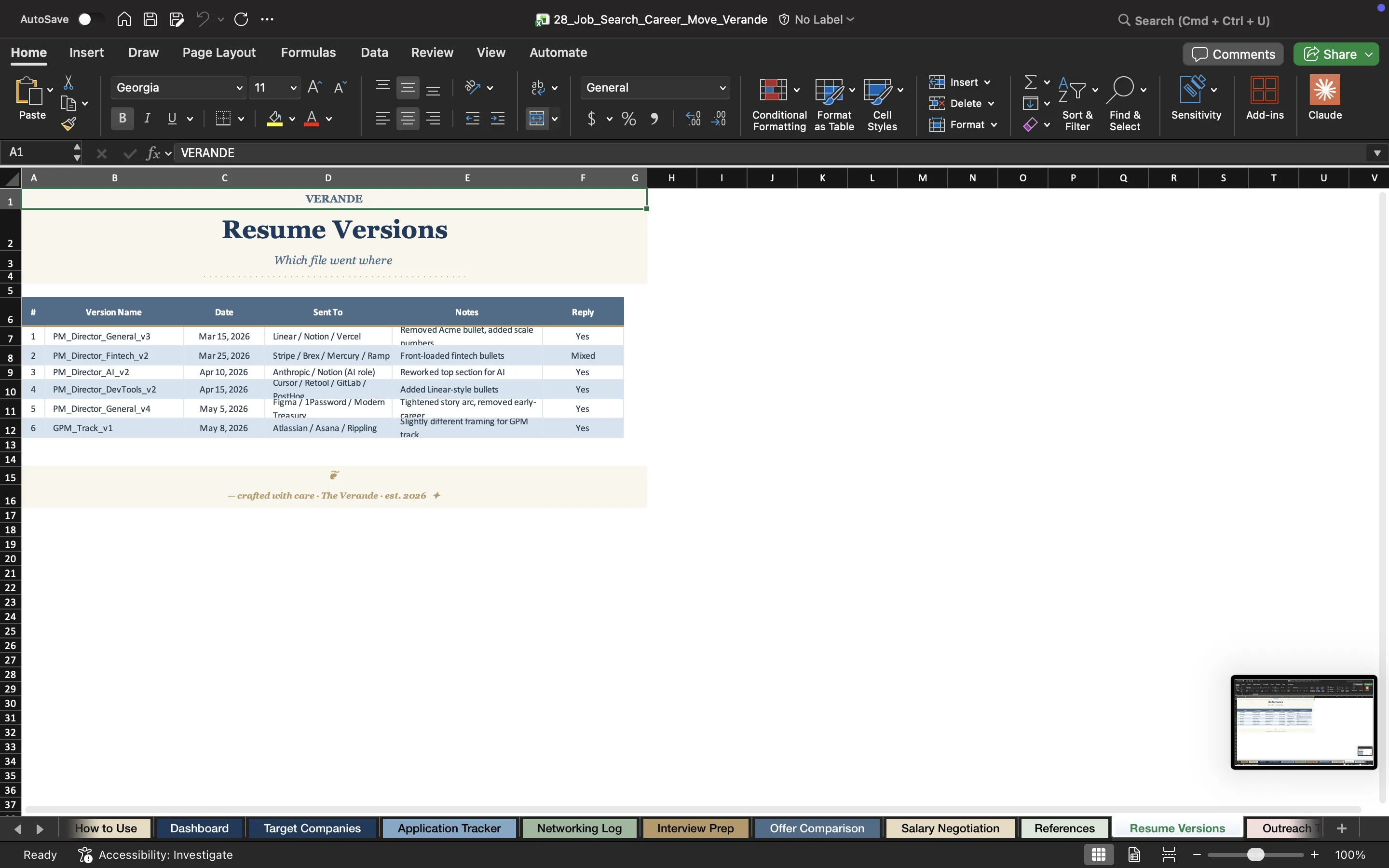Switch to the Application Tracker sheet tab
This screenshot has height=868, width=1389.
click(449, 828)
